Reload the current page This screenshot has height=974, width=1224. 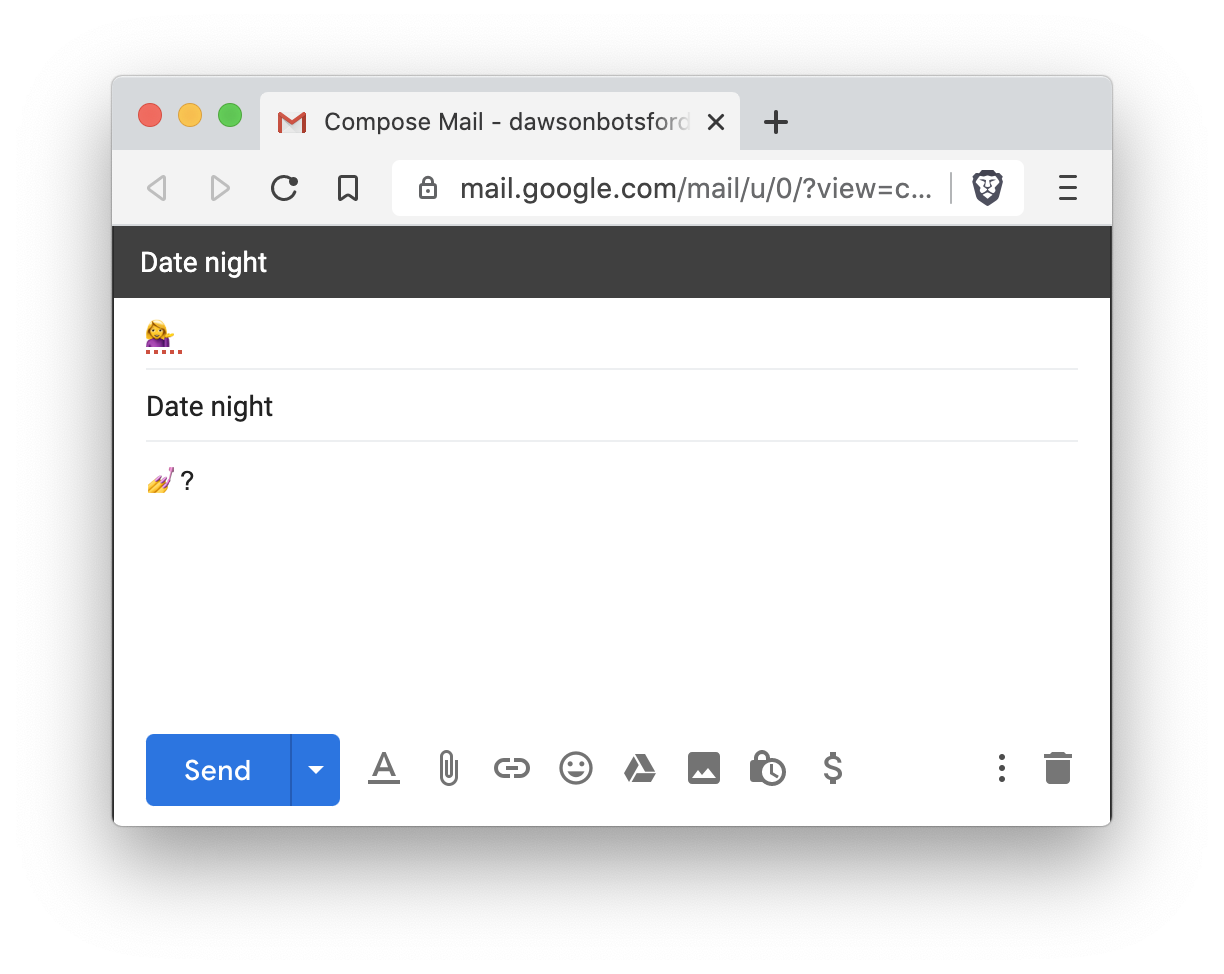click(284, 188)
